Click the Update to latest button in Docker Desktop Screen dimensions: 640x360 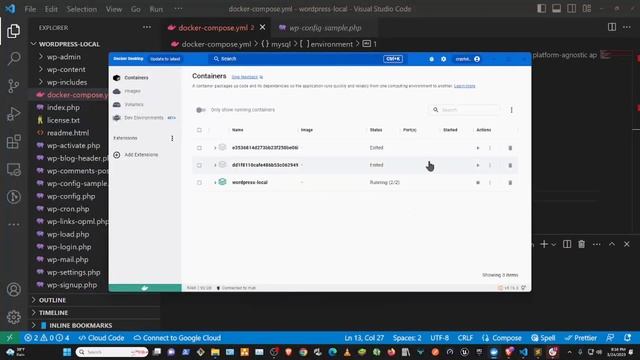(x=165, y=59)
